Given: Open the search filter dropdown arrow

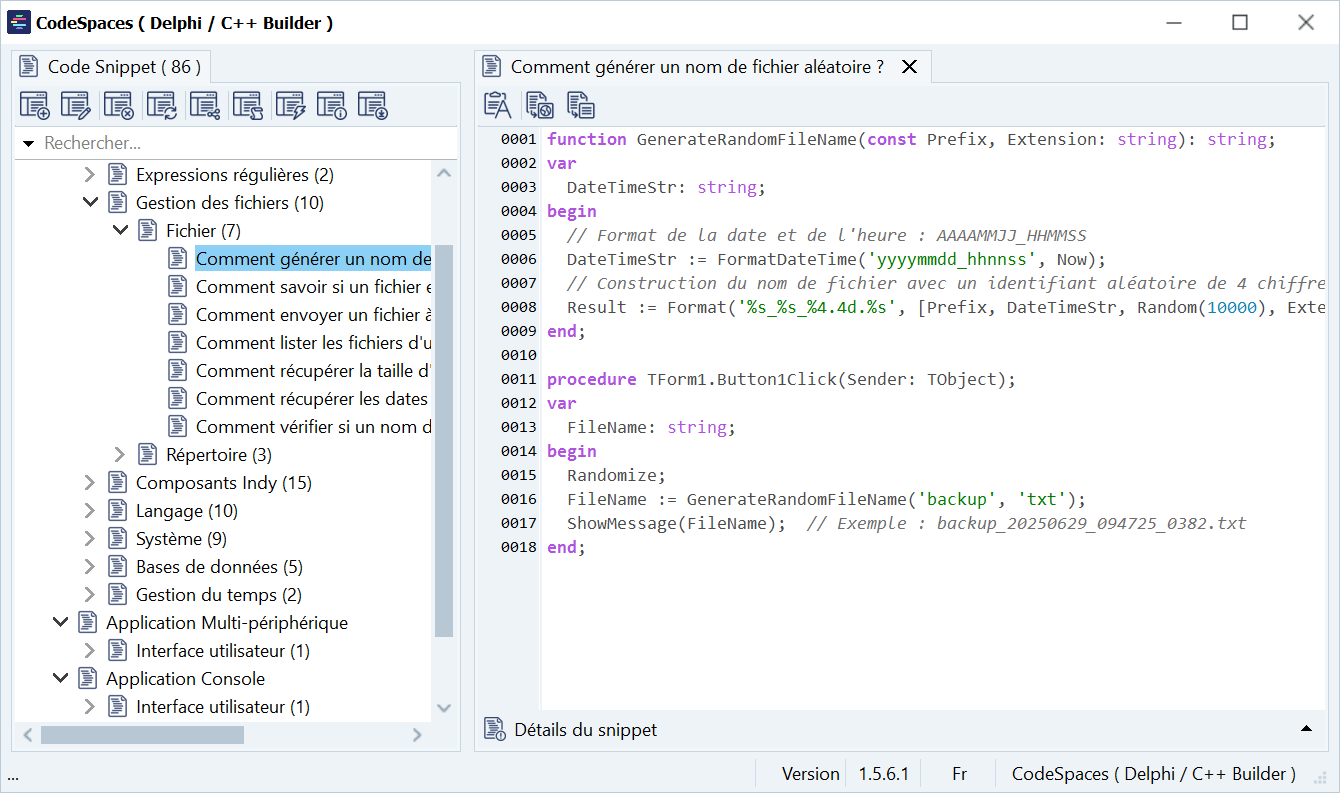Looking at the screenshot, I should 28,144.
